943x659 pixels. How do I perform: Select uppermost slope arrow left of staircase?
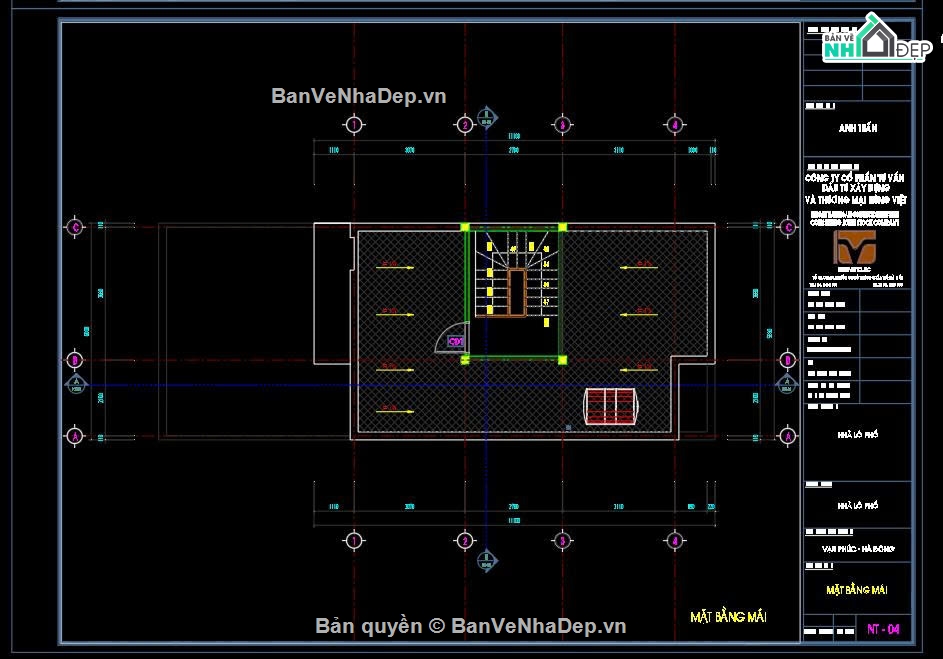[x=395, y=266]
